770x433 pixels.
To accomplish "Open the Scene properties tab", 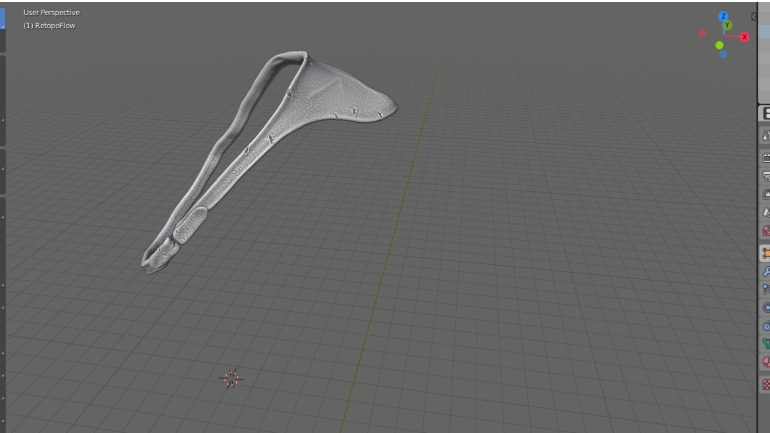I will coord(765,213).
